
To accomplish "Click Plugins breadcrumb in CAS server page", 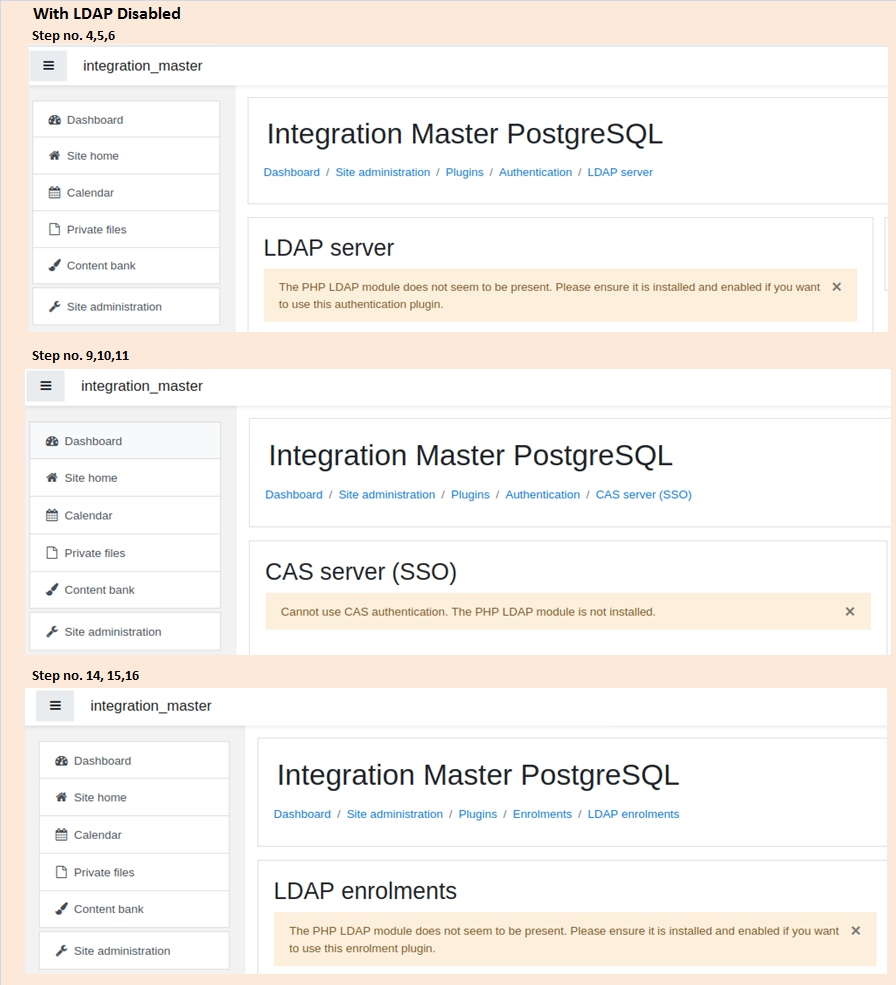I will click(470, 494).
